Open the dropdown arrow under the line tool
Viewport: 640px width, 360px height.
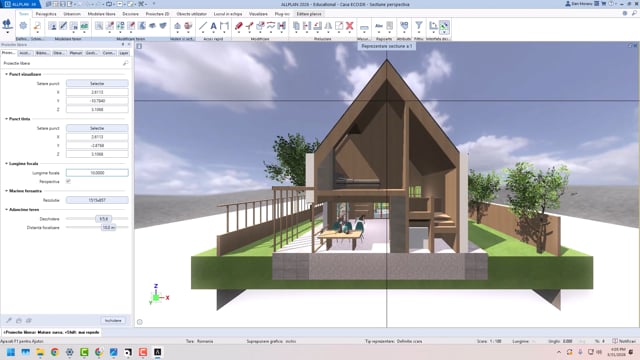[x=203, y=33]
